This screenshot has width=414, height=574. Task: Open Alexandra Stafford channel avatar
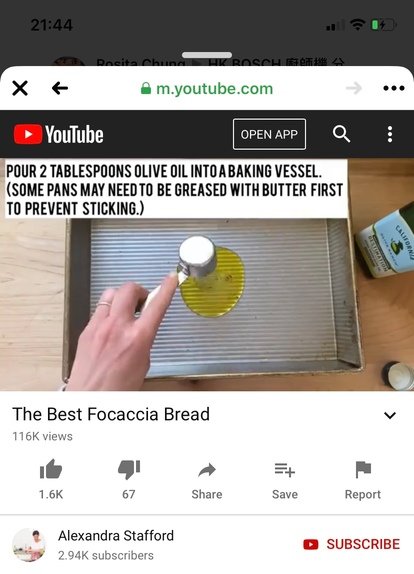tap(29, 545)
